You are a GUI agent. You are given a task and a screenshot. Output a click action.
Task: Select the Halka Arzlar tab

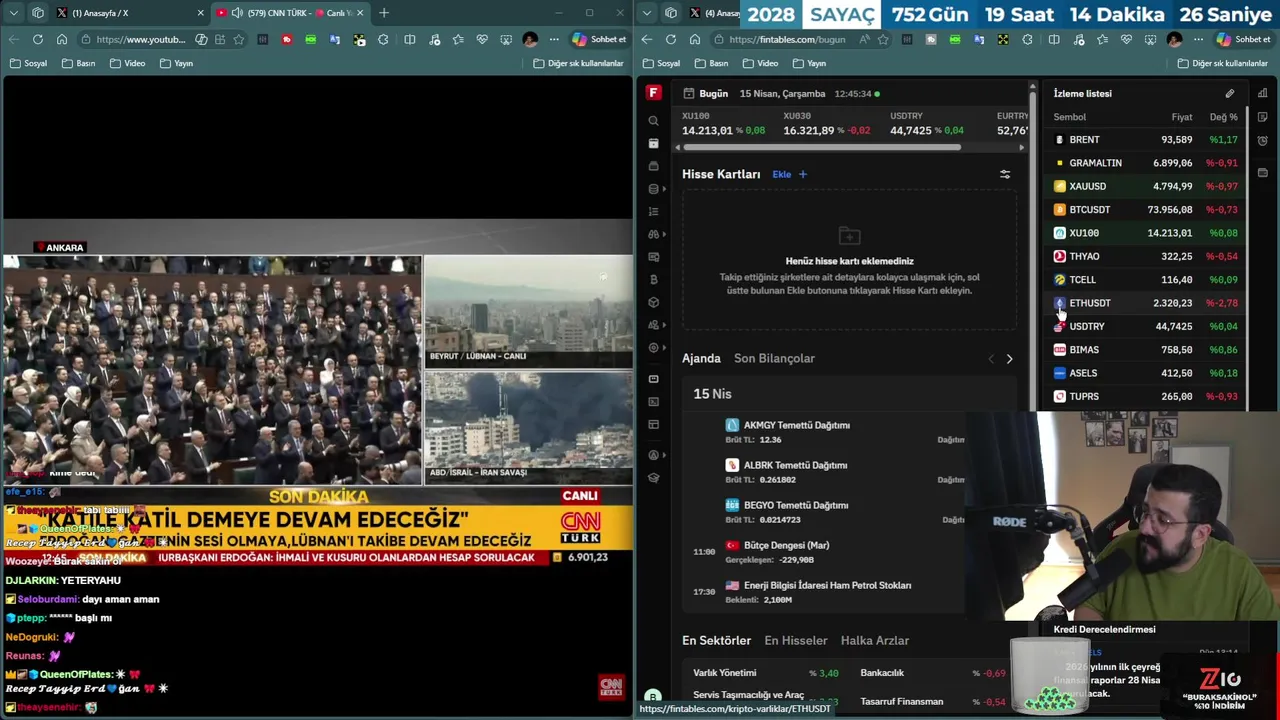875,640
